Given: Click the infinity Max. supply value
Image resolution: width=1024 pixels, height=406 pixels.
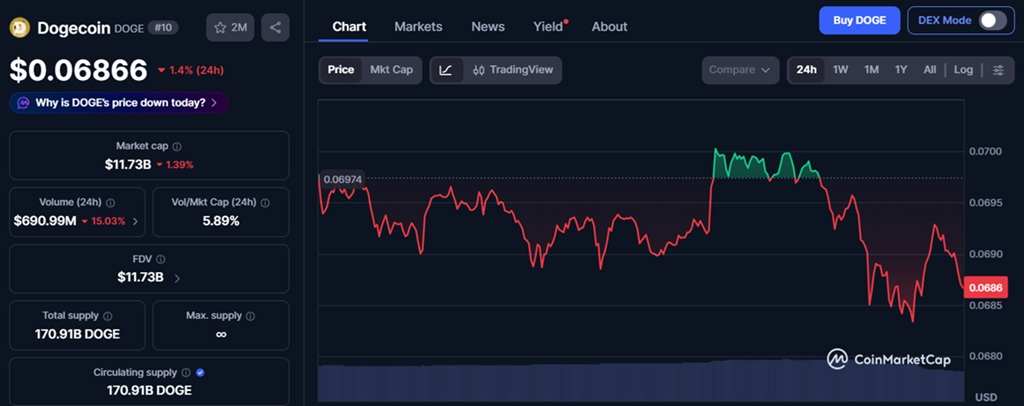Looking at the screenshot, I should [221, 334].
